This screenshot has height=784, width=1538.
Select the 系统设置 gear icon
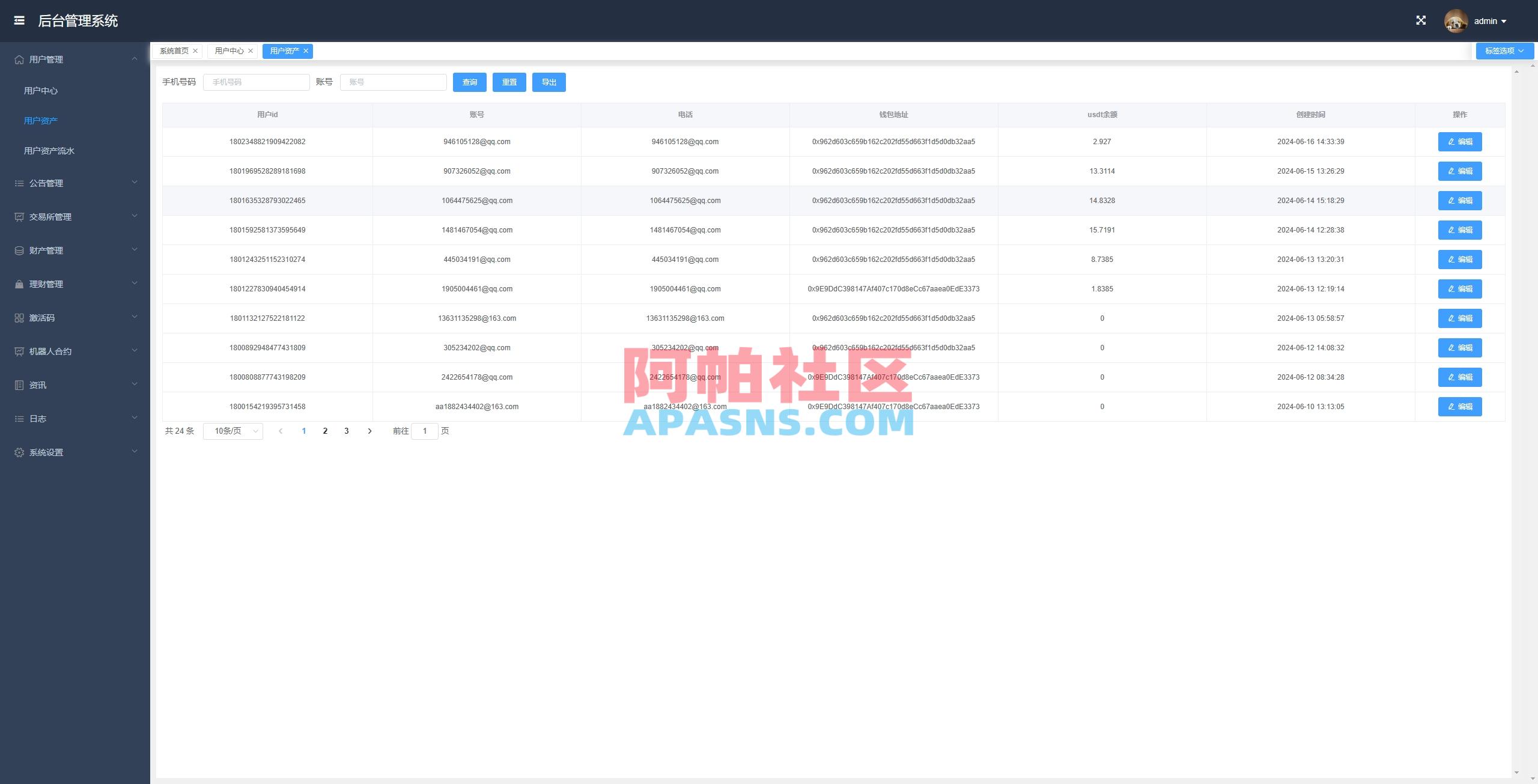pos(19,452)
